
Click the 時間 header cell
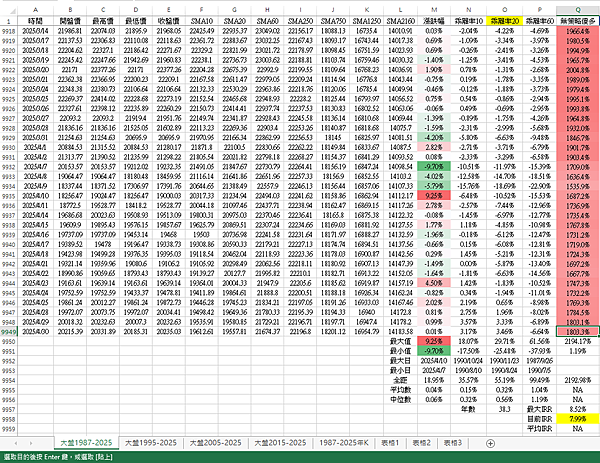(36, 21)
